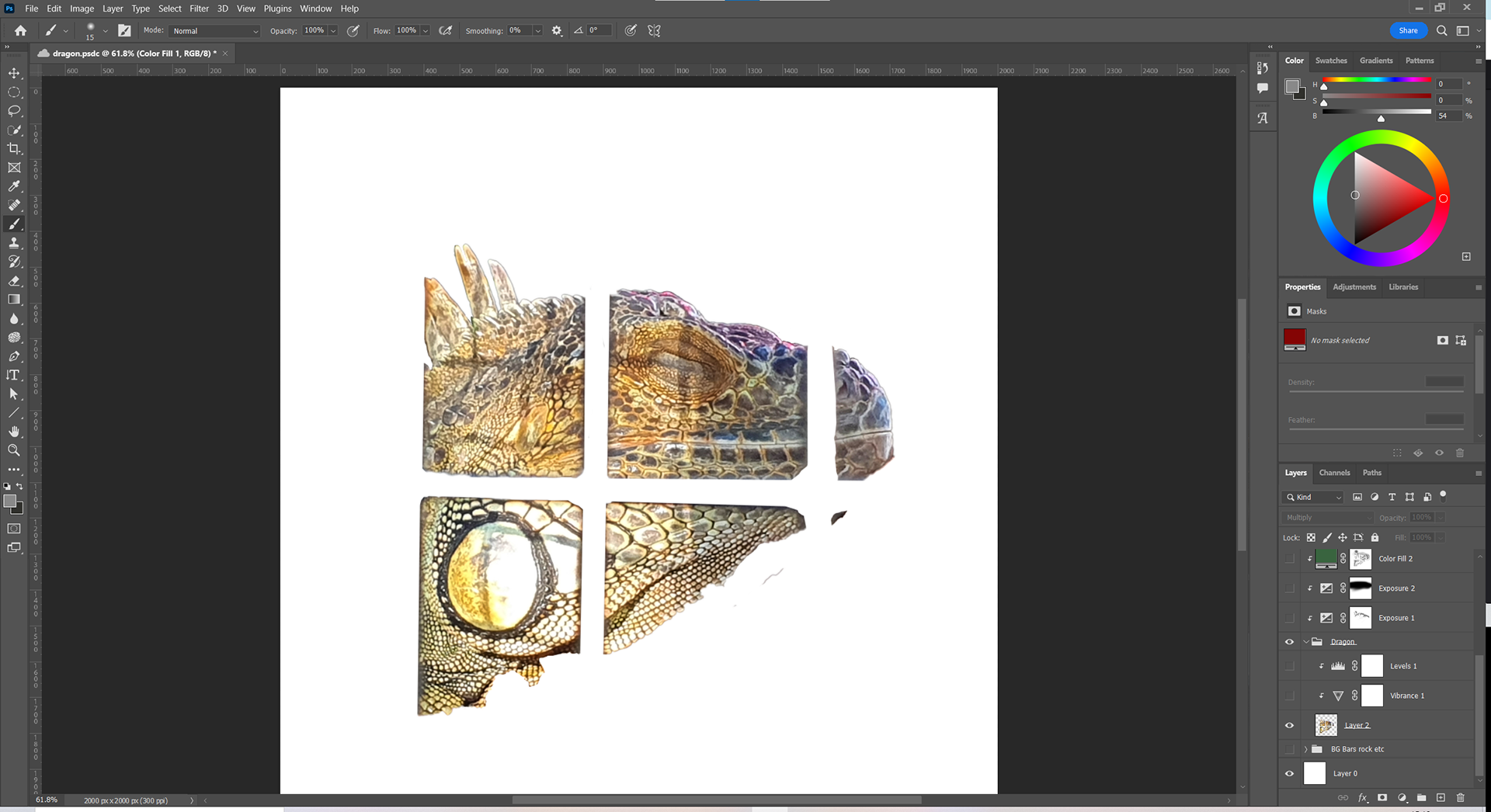Select the Lasso tool
Viewport: 1491px width, 812px height.
click(x=14, y=111)
